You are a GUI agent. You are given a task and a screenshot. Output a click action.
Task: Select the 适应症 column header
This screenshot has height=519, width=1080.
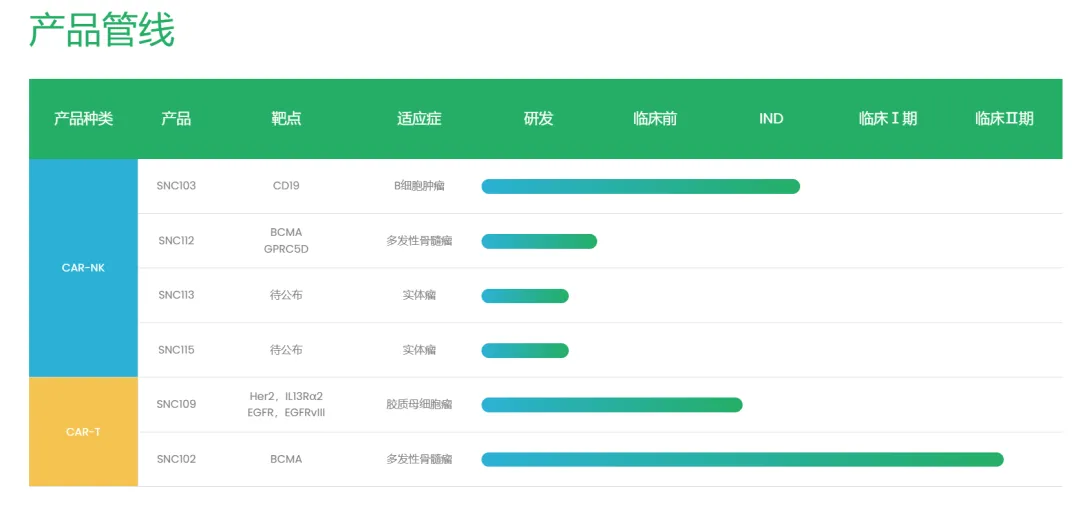[x=419, y=118]
